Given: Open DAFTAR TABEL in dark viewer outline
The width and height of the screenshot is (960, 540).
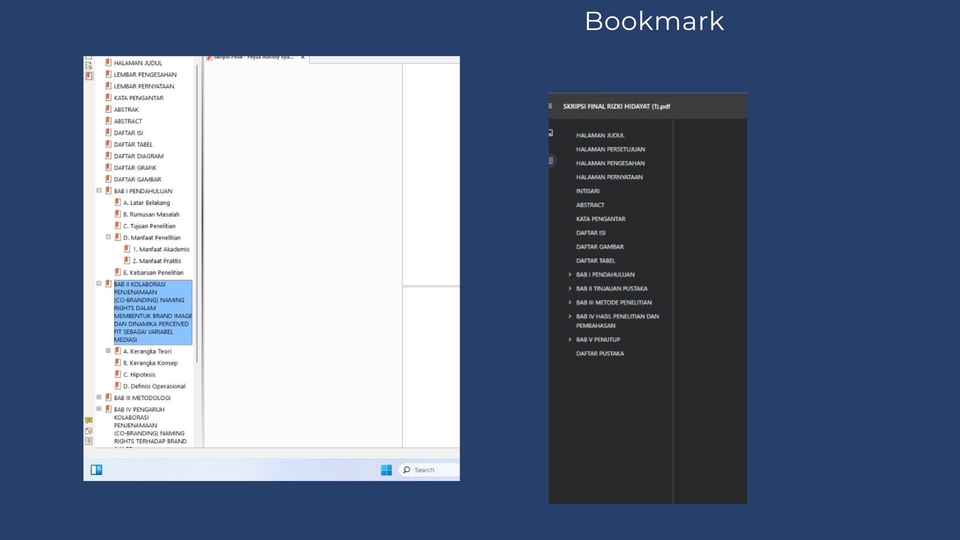Looking at the screenshot, I should (596, 260).
